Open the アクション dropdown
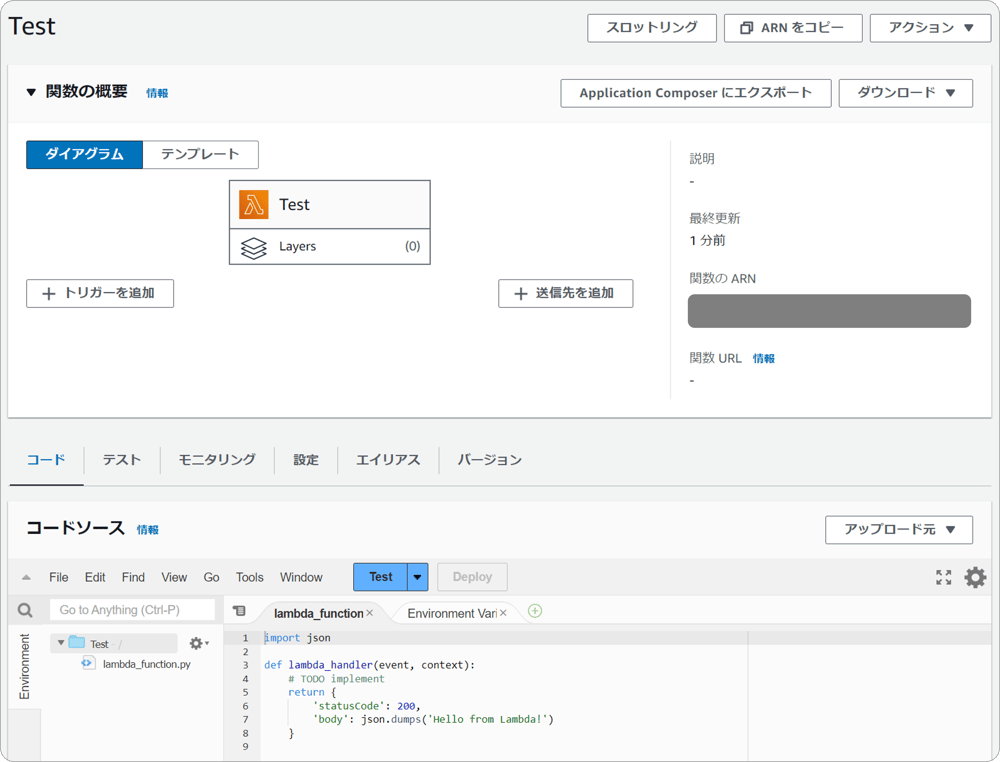 click(930, 28)
